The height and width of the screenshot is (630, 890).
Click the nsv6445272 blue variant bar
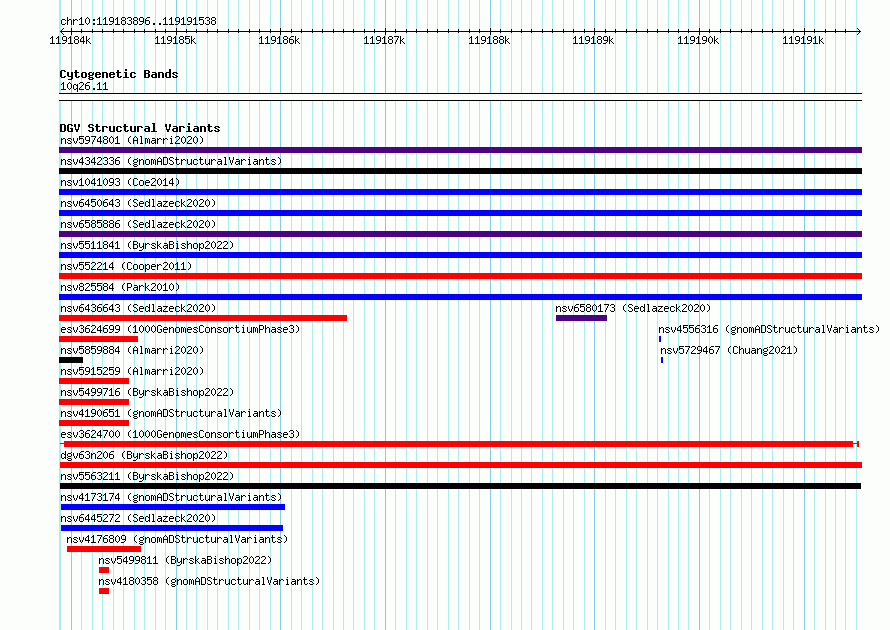tap(171, 528)
